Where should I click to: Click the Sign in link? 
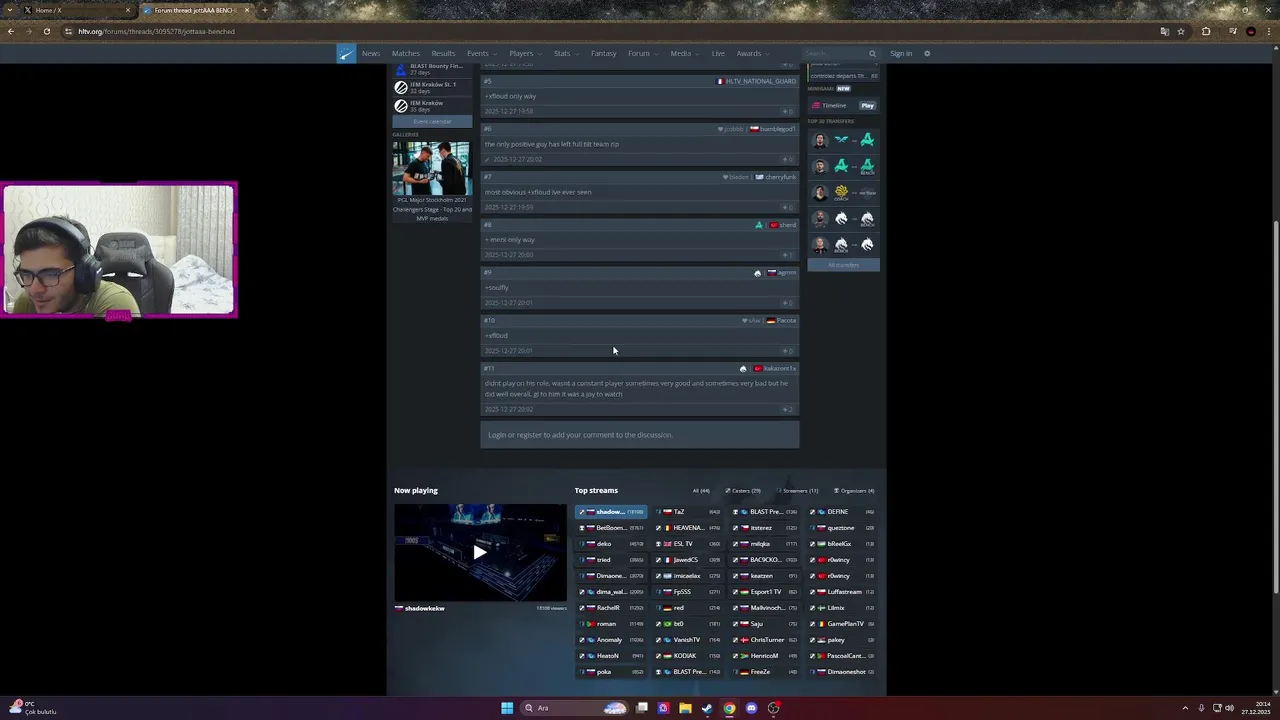901,53
